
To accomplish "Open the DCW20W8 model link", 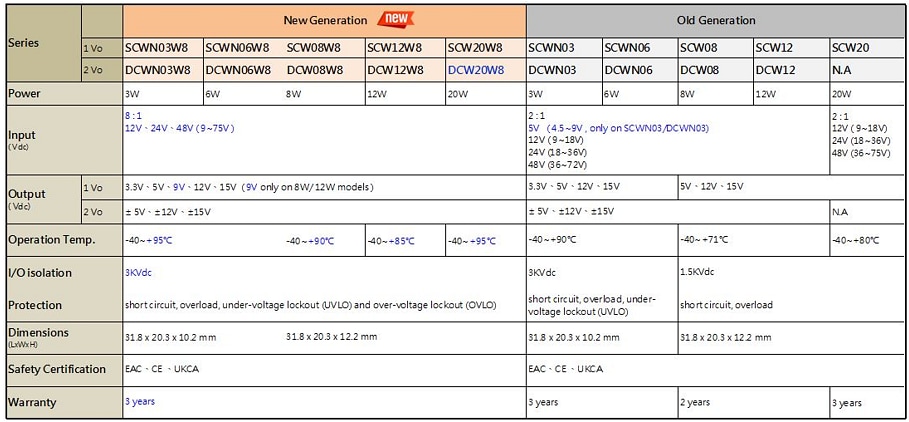I will tap(475, 70).
